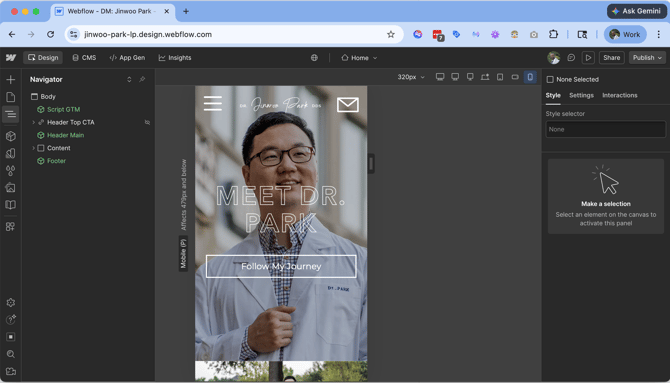Switch to Design mode tab
Viewport: 670px width, 383px height.
coord(43,58)
